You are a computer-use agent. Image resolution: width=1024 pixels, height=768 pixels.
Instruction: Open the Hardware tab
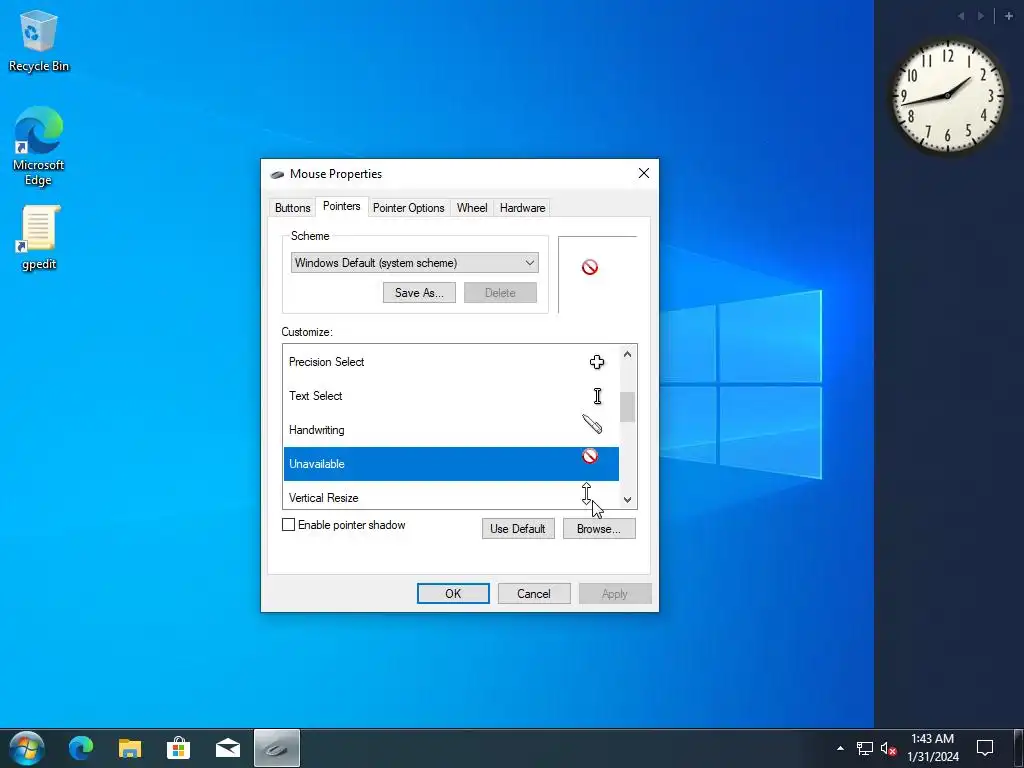tap(522, 208)
